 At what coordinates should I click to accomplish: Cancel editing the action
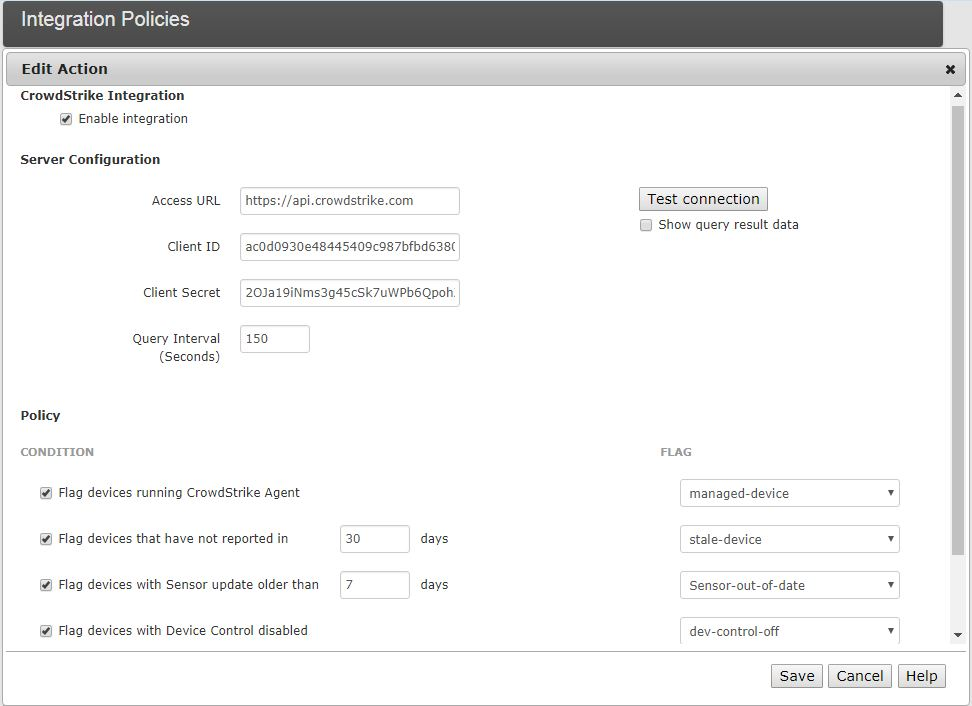point(859,676)
